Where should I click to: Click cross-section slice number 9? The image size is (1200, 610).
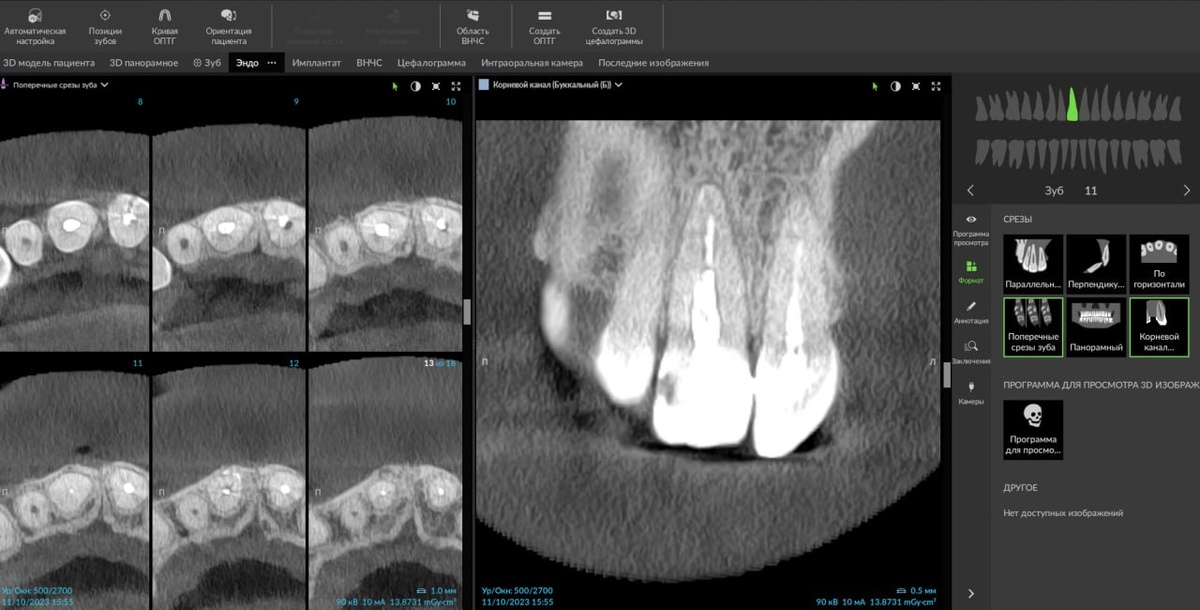296,102
